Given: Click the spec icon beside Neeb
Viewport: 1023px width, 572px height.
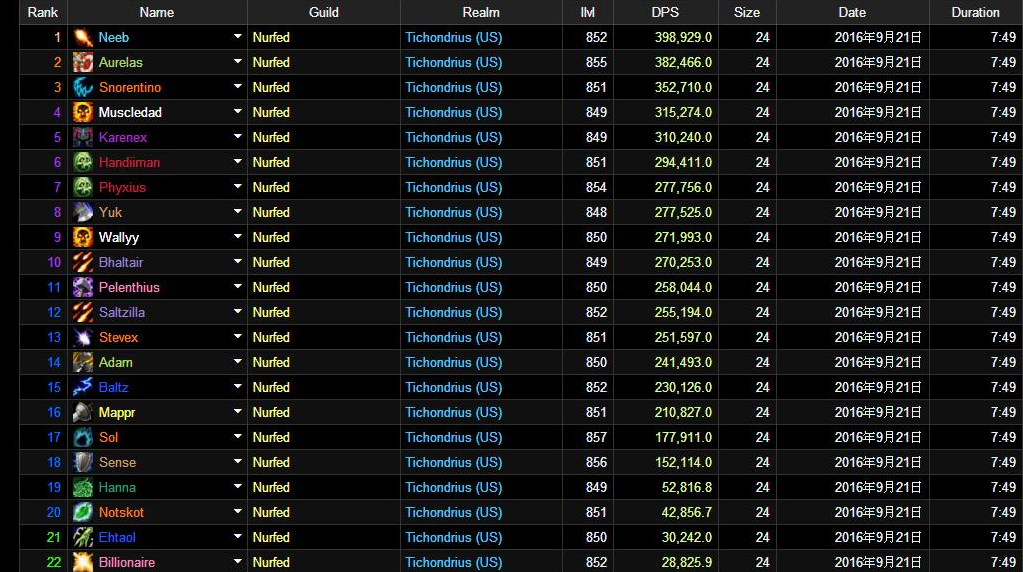Looking at the screenshot, I should (x=83, y=38).
